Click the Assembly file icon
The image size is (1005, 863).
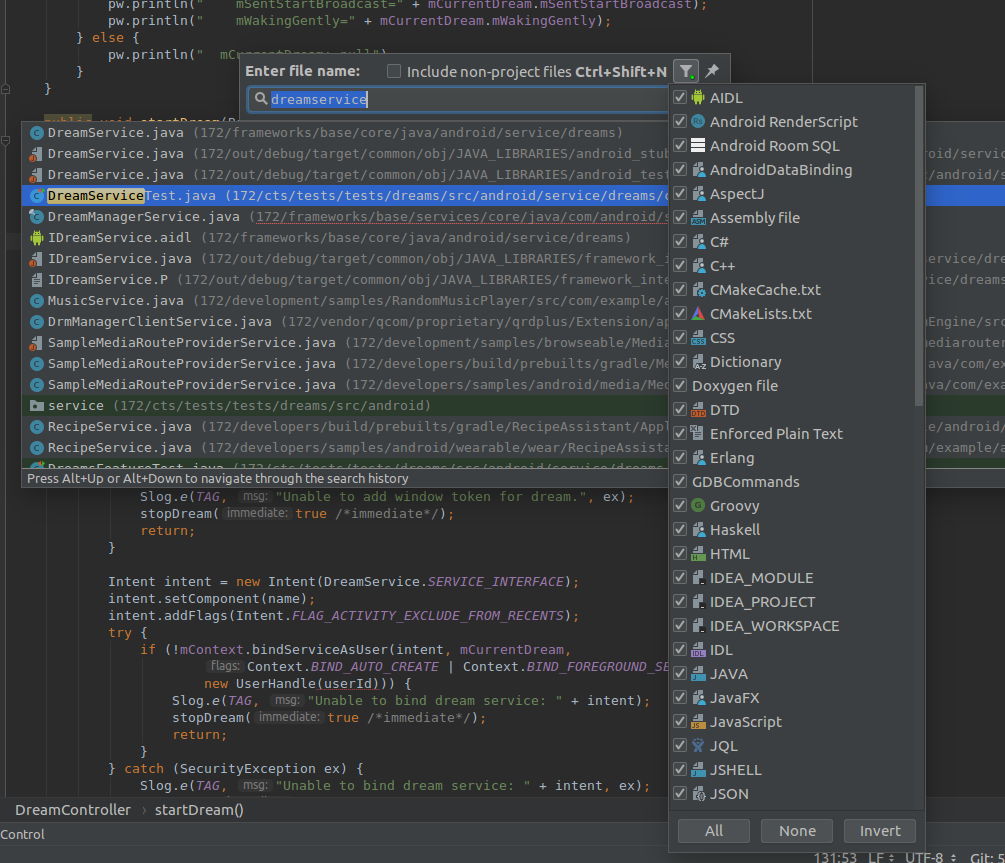(698, 217)
